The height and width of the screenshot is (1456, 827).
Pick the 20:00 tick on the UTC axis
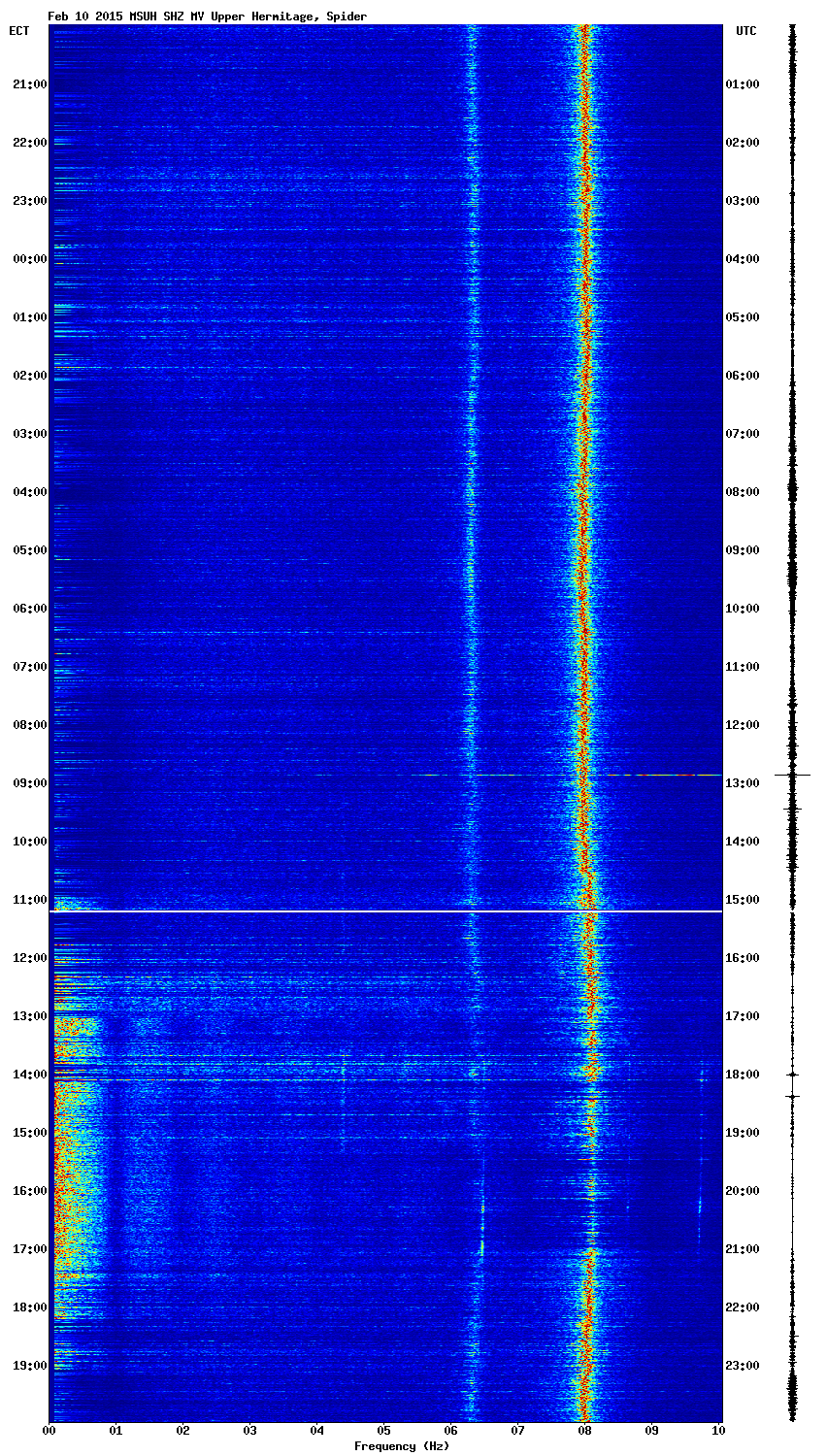coord(743,1191)
